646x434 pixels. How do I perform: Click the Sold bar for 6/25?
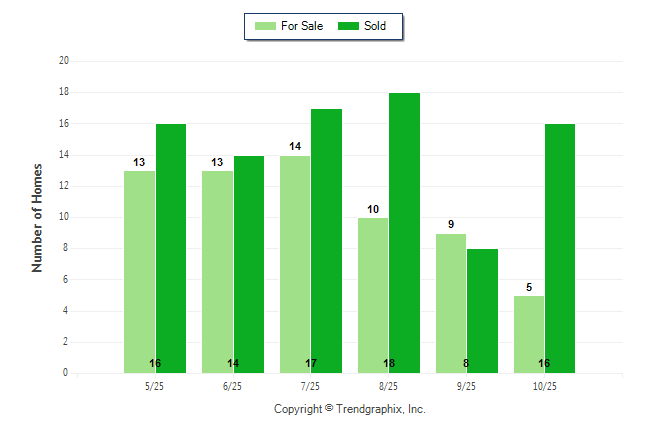click(249, 264)
